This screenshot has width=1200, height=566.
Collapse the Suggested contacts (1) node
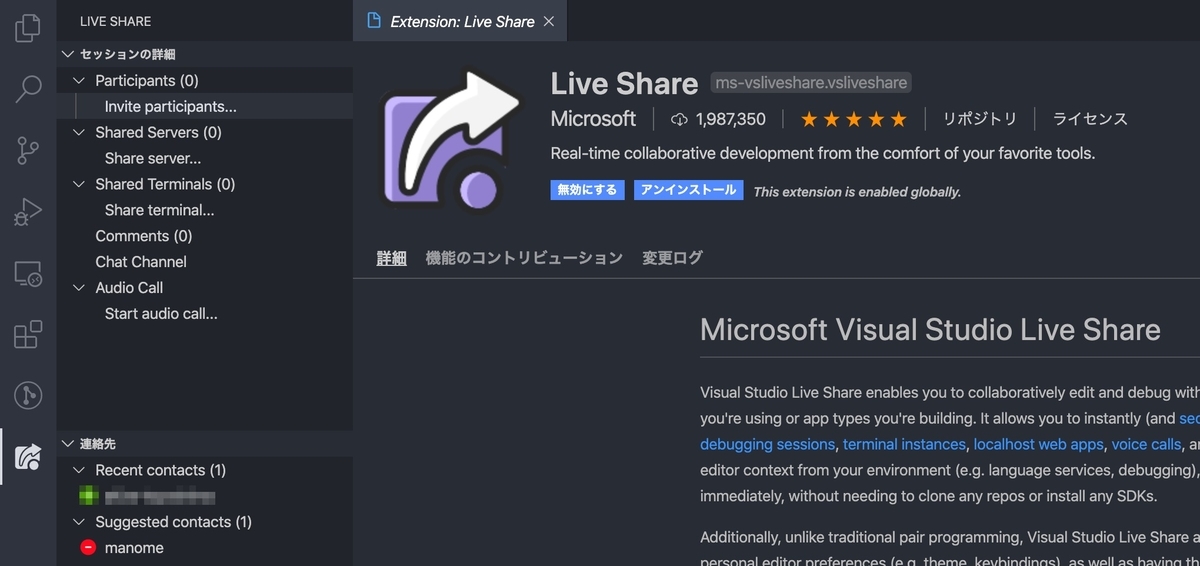coord(80,522)
